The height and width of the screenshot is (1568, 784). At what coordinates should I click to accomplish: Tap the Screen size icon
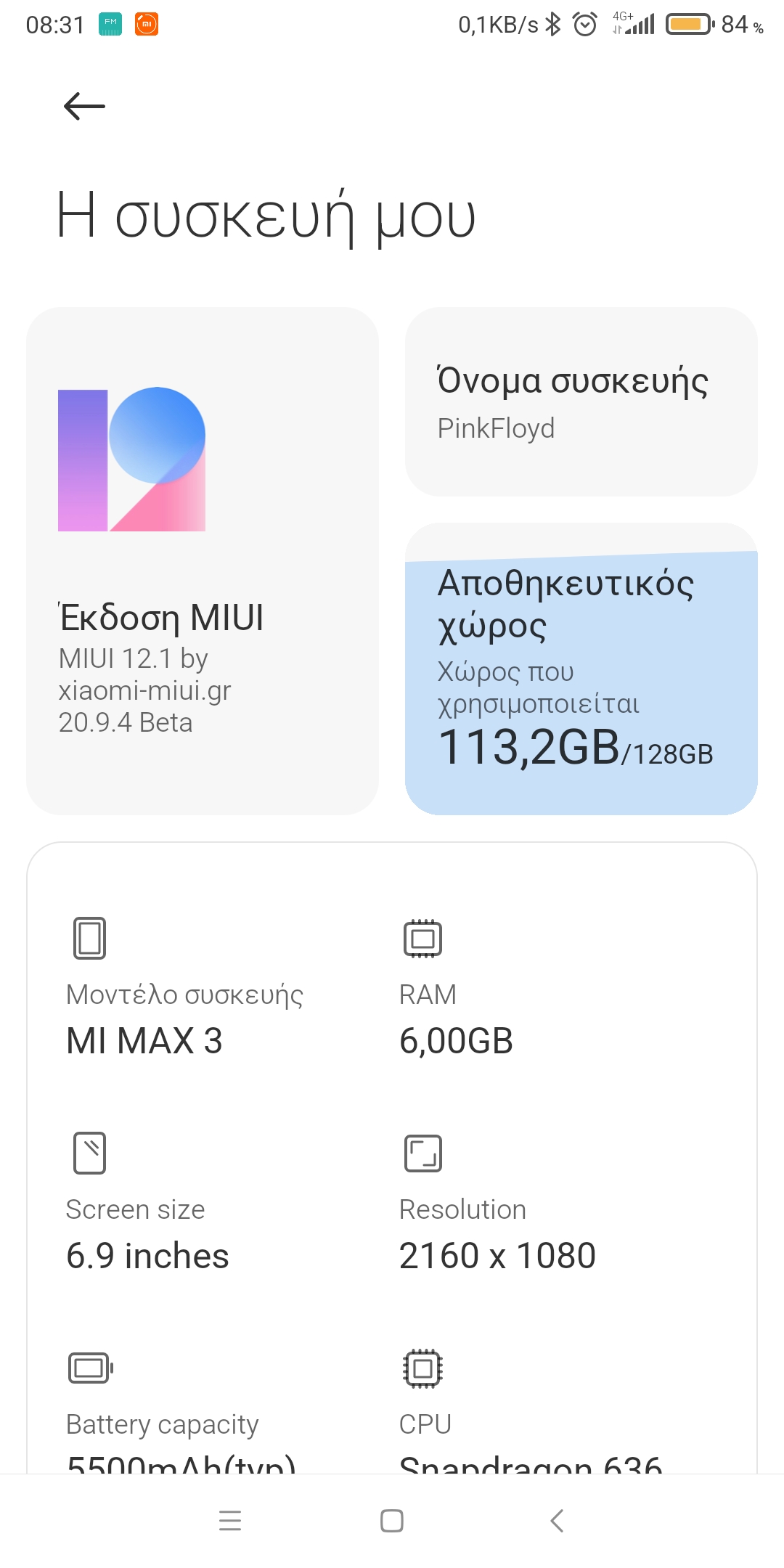[90, 1153]
